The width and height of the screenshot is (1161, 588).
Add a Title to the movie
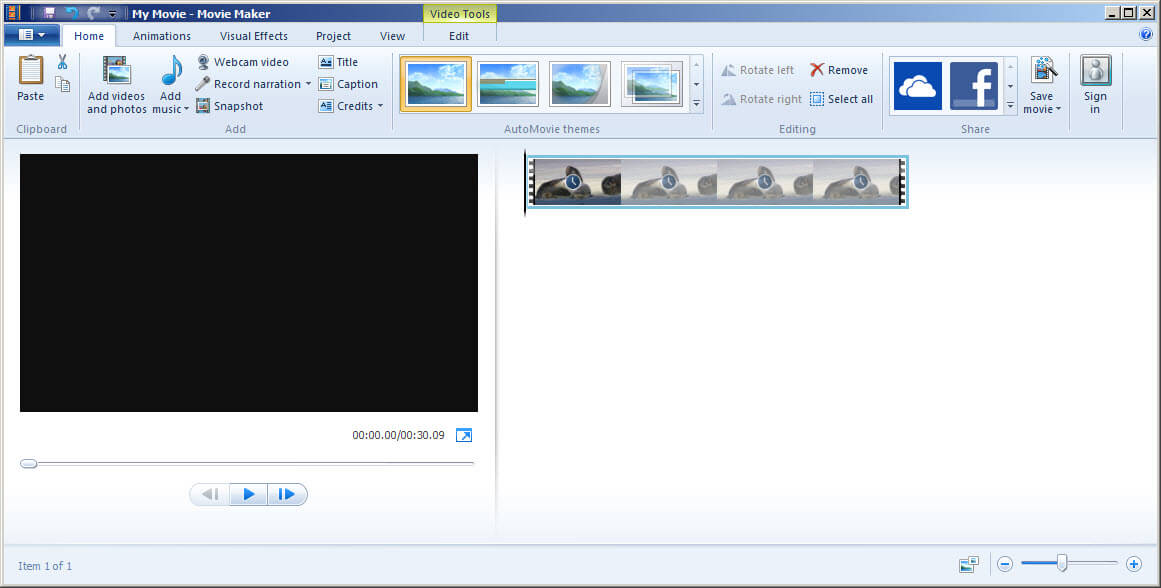tap(338, 62)
